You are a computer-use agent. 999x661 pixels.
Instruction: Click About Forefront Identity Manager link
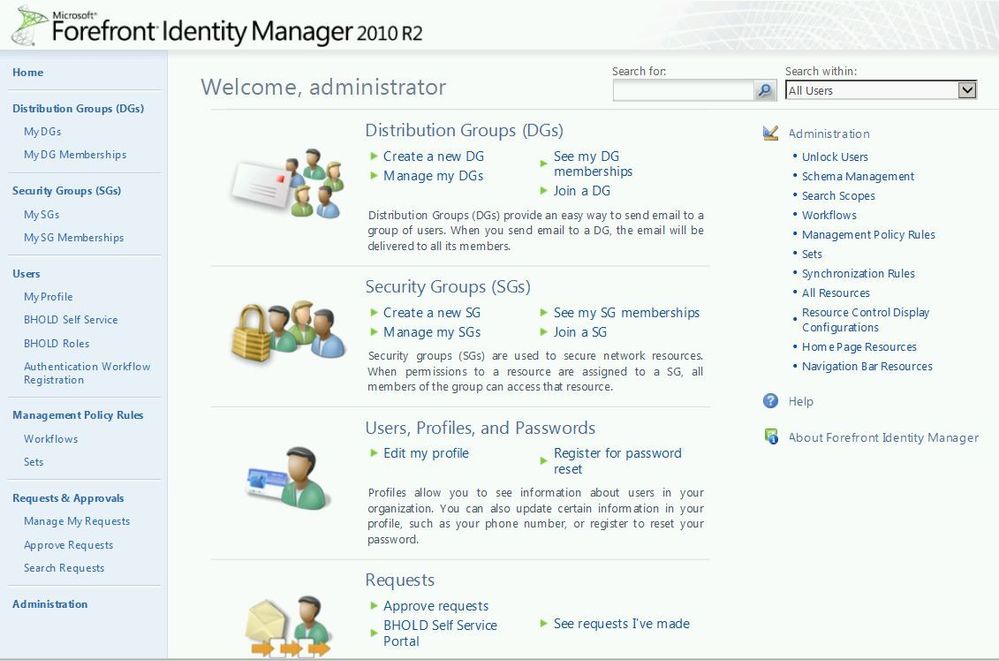(884, 437)
